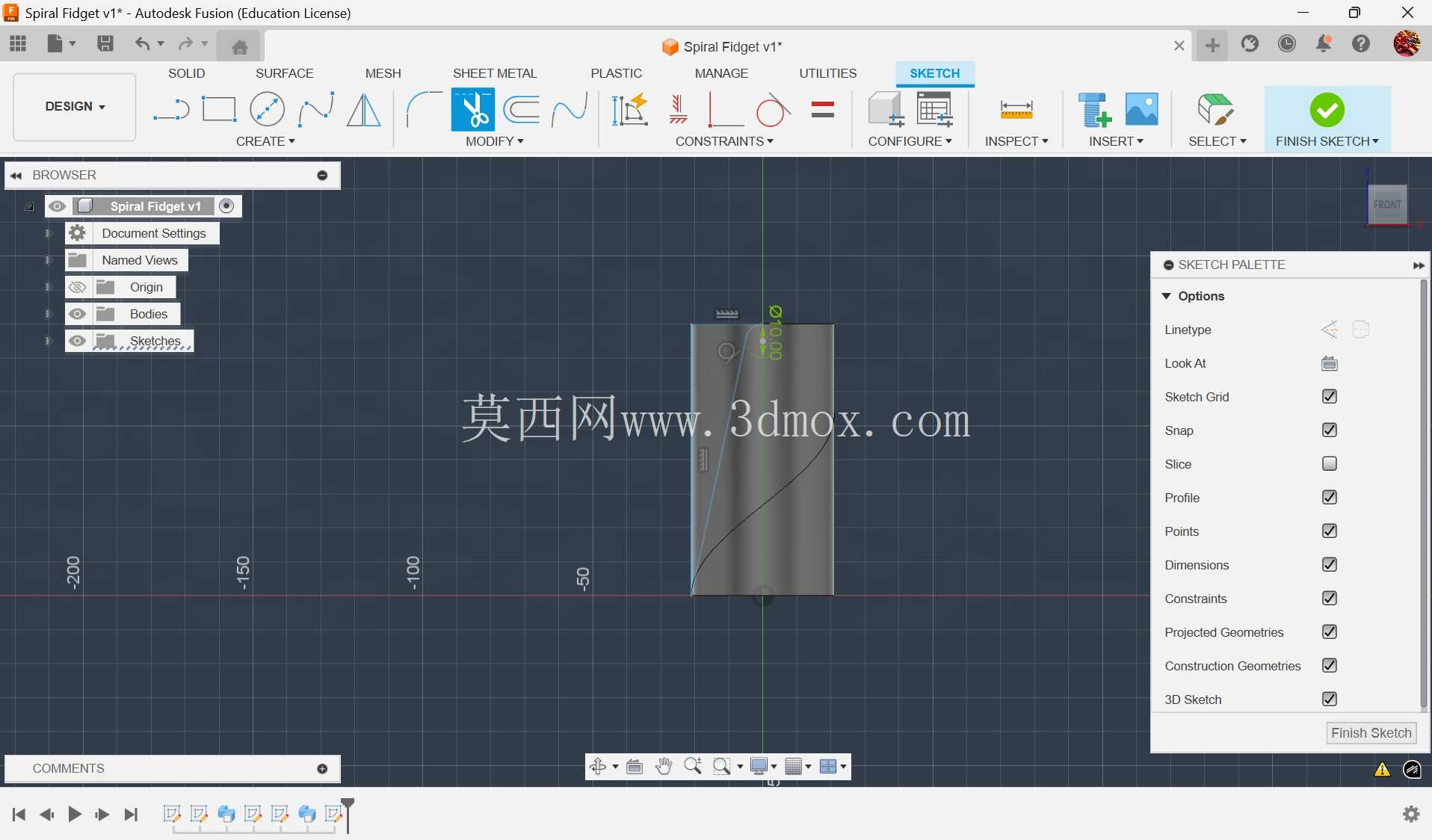Image resolution: width=1432 pixels, height=840 pixels.
Task: Select the Fillet tool
Action: pos(423,110)
